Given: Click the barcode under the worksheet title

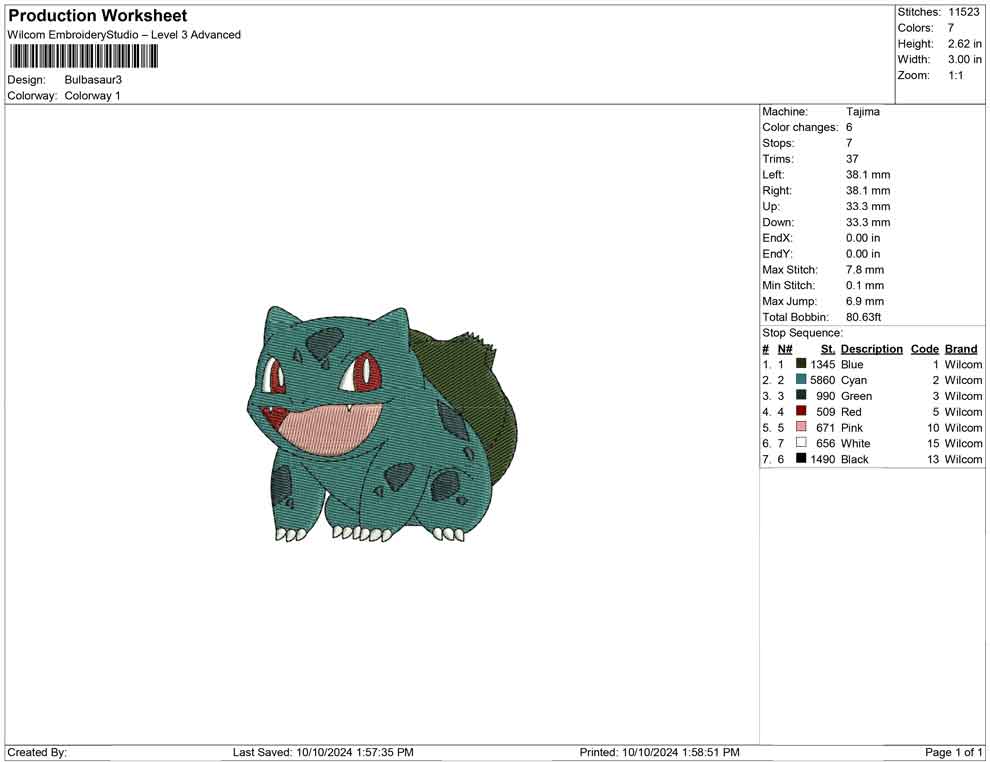Looking at the screenshot, I should pos(83,57).
